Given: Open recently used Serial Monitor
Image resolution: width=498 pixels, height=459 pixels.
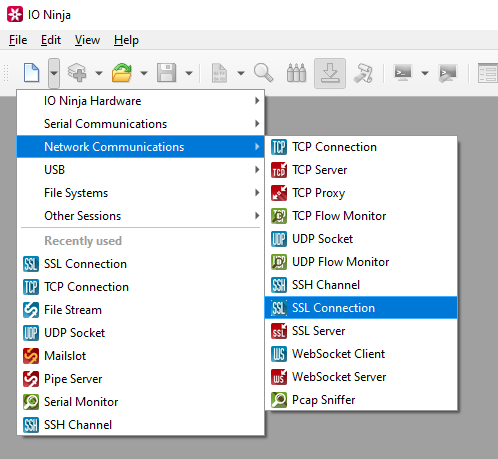Looking at the screenshot, I should (x=141, y=402).
